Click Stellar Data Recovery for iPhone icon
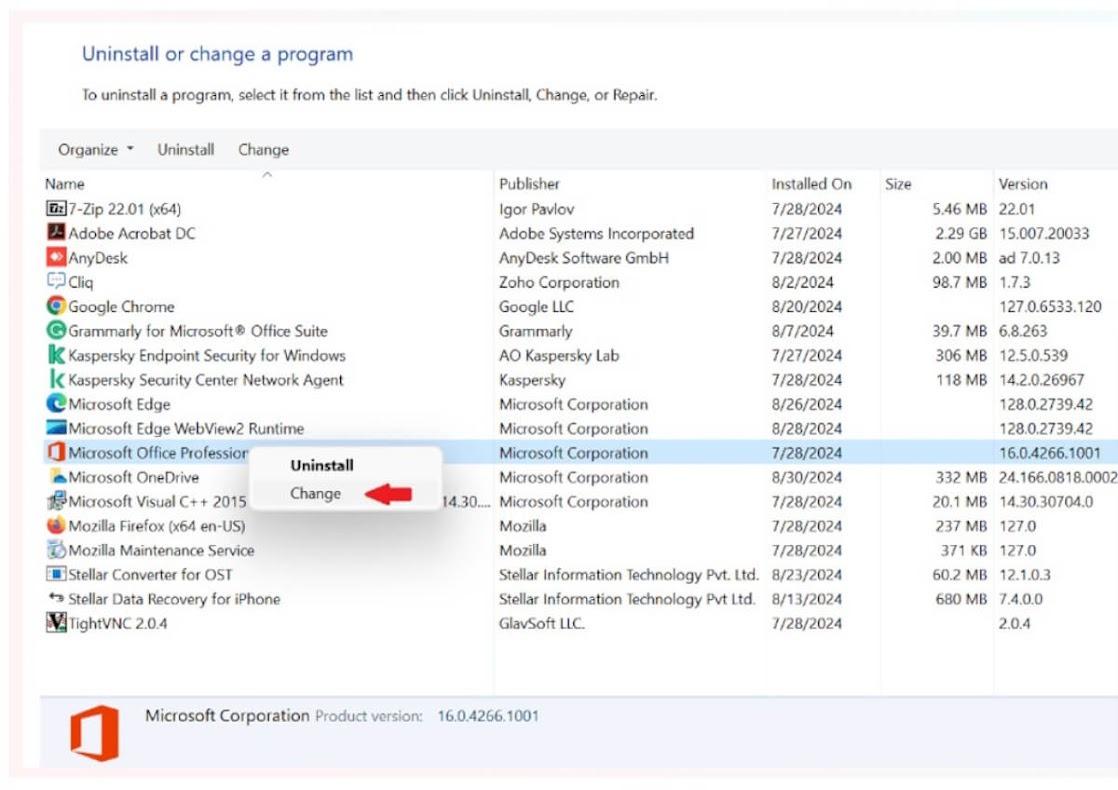Viewport: 1118px width, 790px height. tap(56, 598)
